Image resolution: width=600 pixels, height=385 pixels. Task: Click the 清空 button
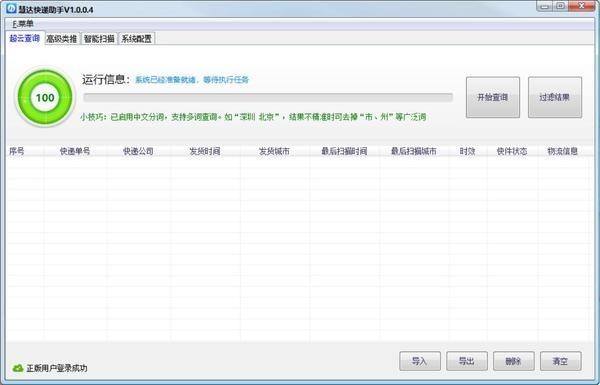(561, 361)
